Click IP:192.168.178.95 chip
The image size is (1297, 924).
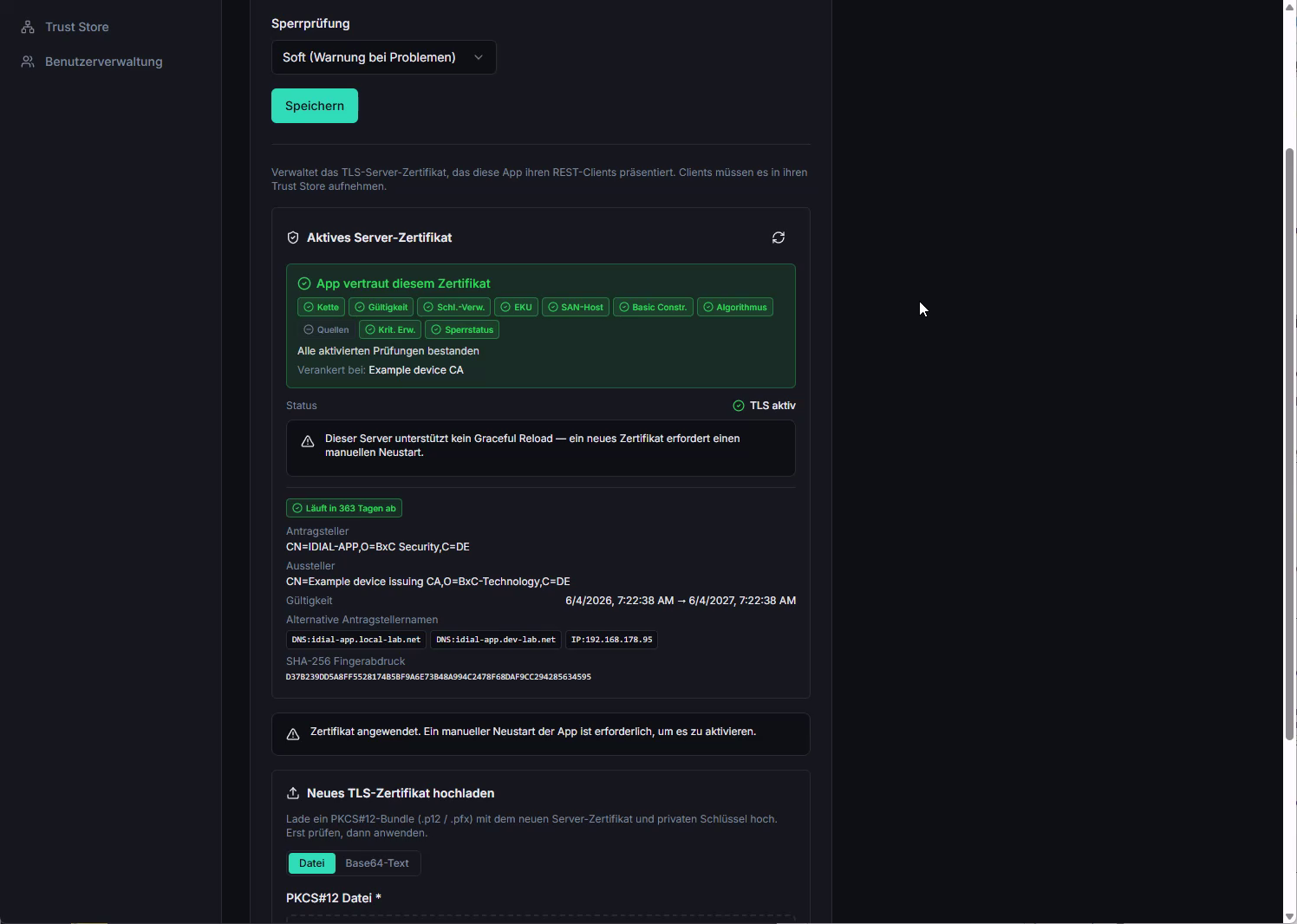(611, 640)
